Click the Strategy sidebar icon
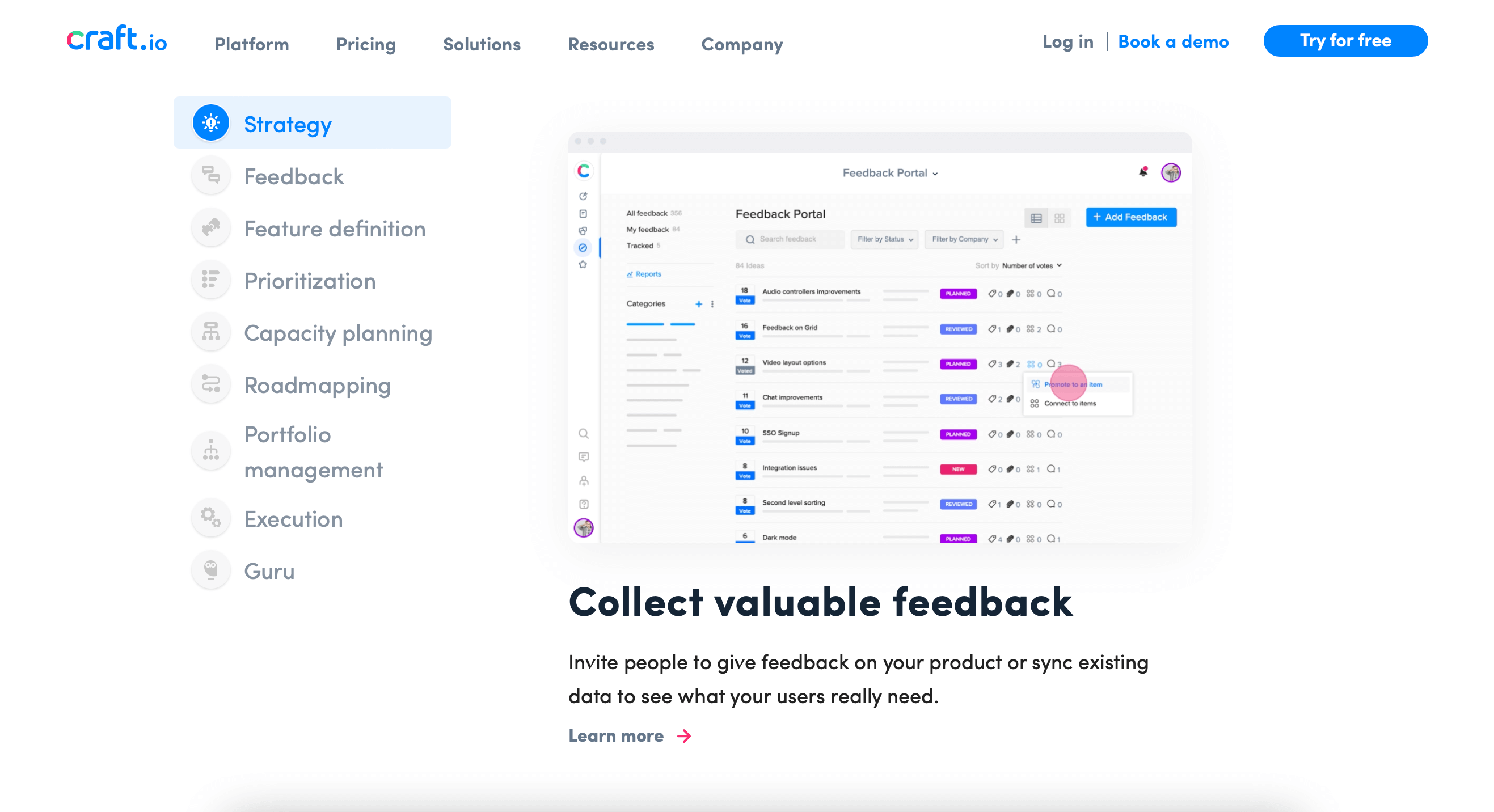Image resolution: width=1494 pixels, height=812 pixels. pyautogui.click(x=211, y=123)
